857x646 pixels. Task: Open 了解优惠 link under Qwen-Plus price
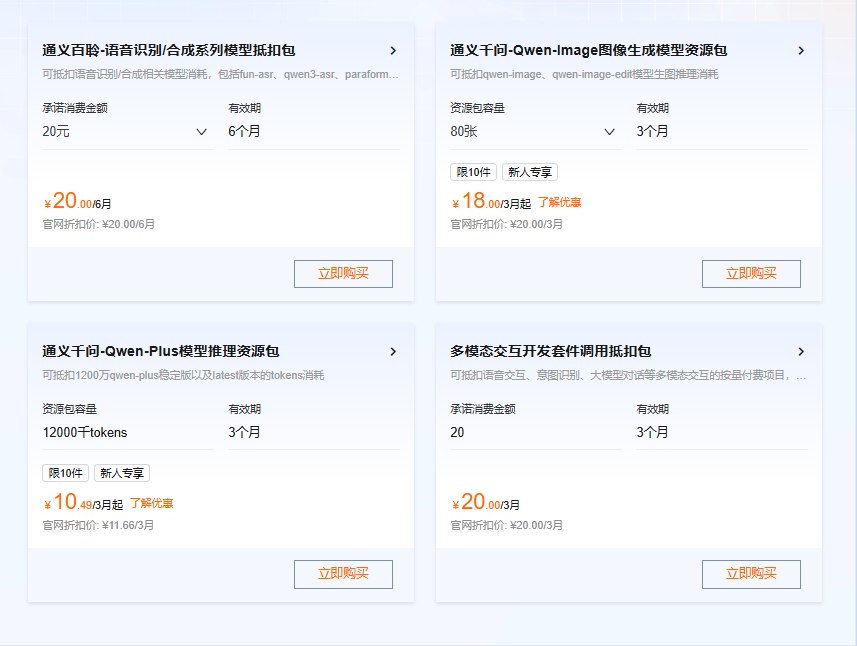(151, 503)
